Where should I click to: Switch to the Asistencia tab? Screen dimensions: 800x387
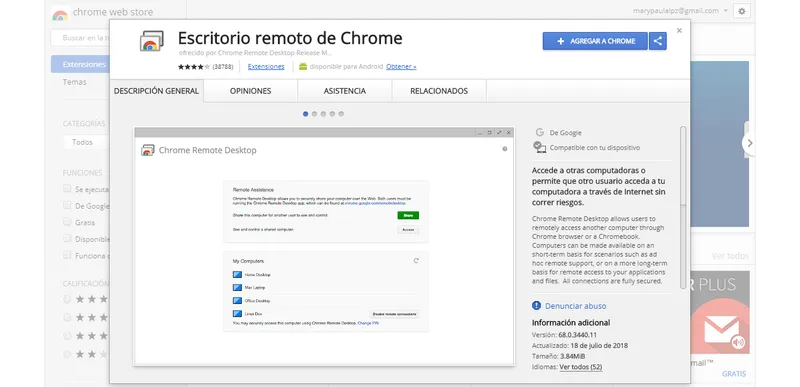point(345,91)
